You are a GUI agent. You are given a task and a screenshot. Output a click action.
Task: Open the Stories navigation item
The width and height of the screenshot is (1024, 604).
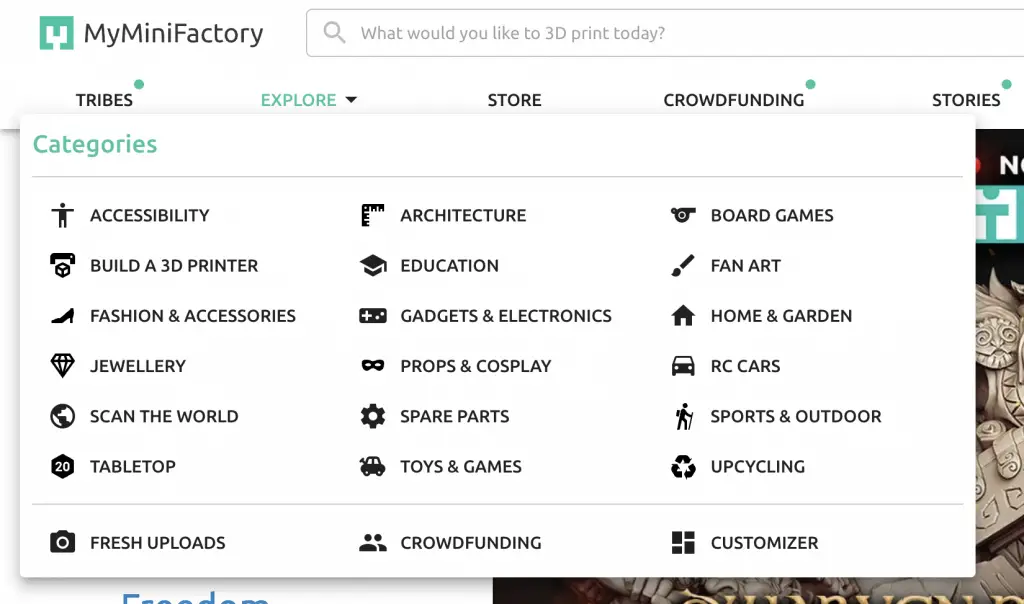coord(966,100)
